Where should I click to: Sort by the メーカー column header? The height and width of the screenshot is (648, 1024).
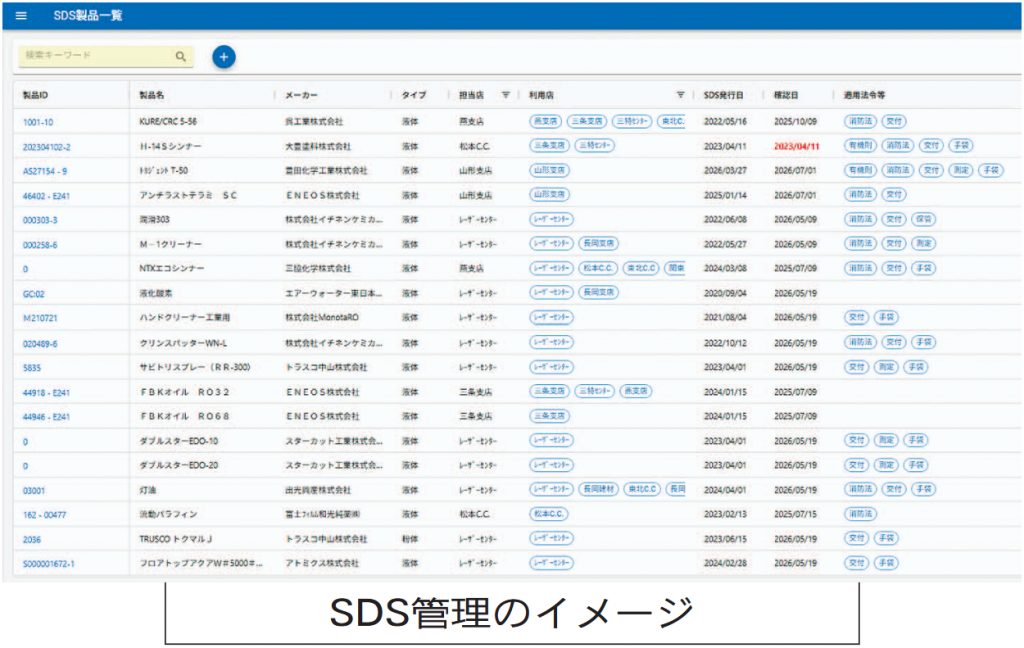301,95
